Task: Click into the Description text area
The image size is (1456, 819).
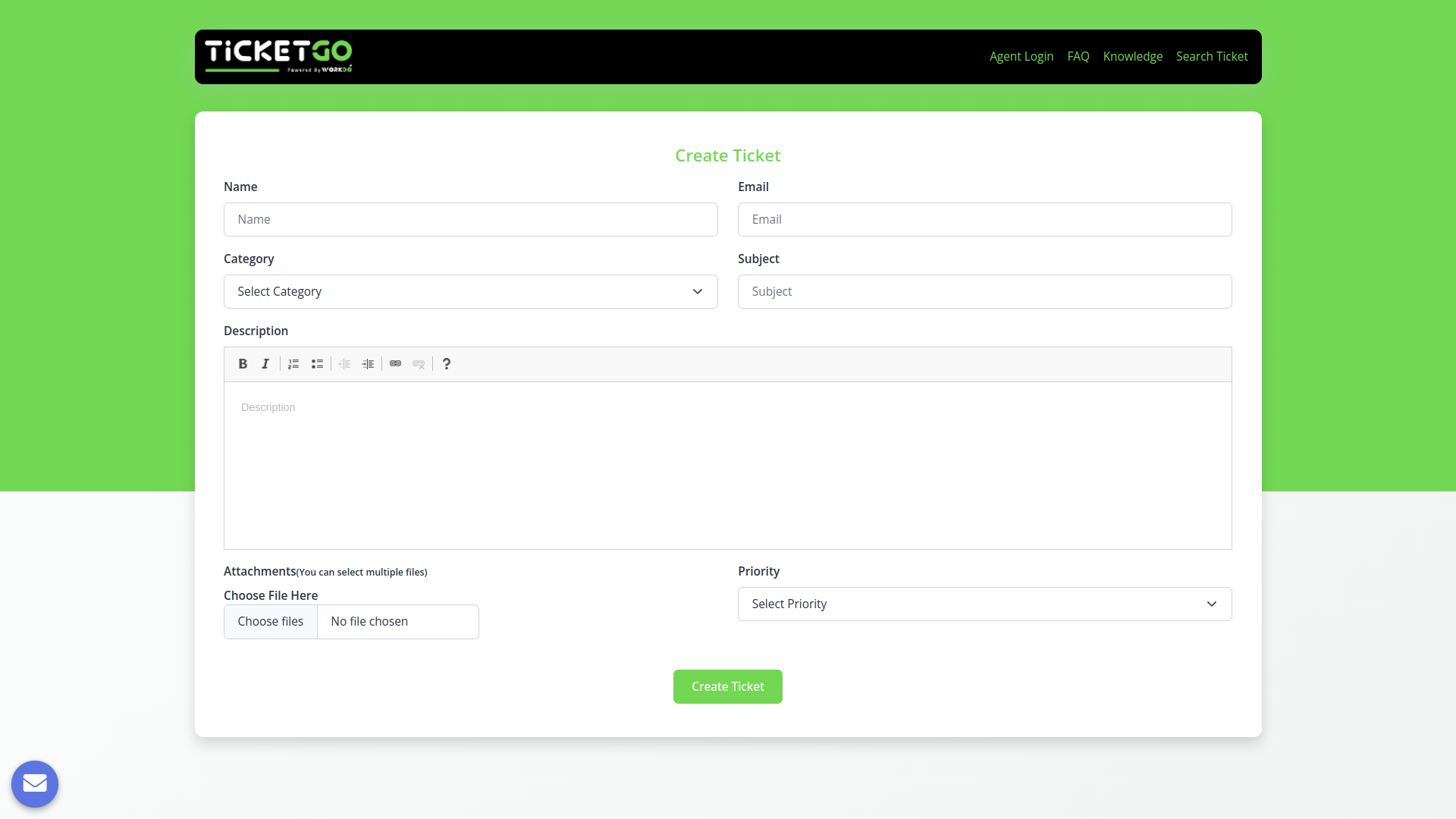Action: (727, 466)
